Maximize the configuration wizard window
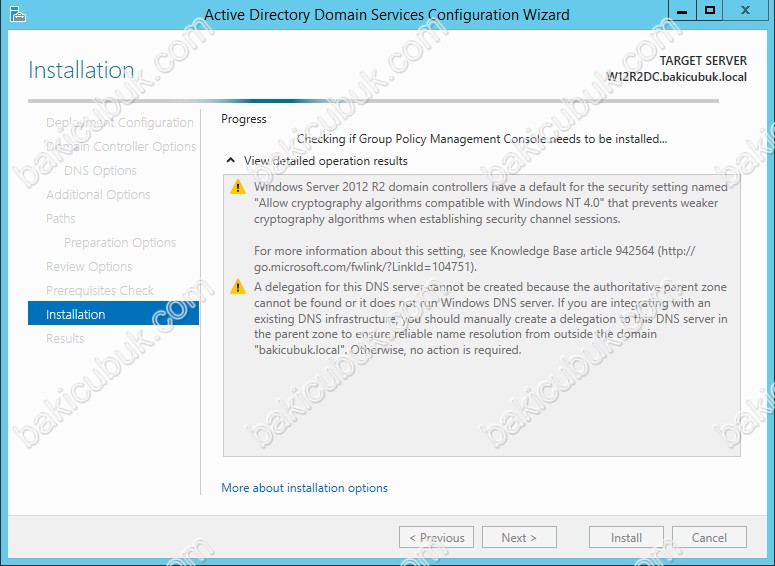The width and height of the screenshot is (775, 566). coord(710,11)
